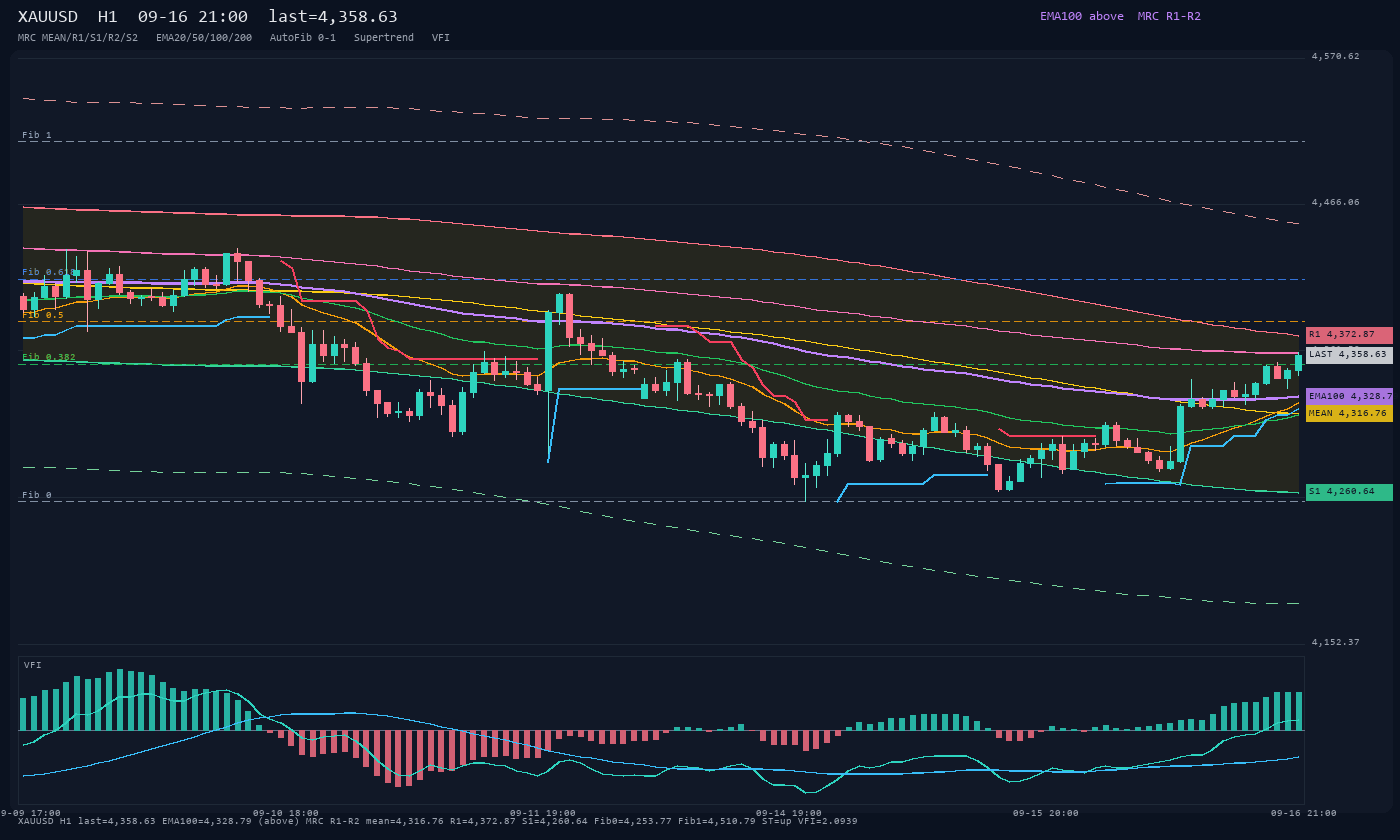The image size is (1400, 840).
Task: Click the 4,152.37 price axis label
Action: [1336, 642]
